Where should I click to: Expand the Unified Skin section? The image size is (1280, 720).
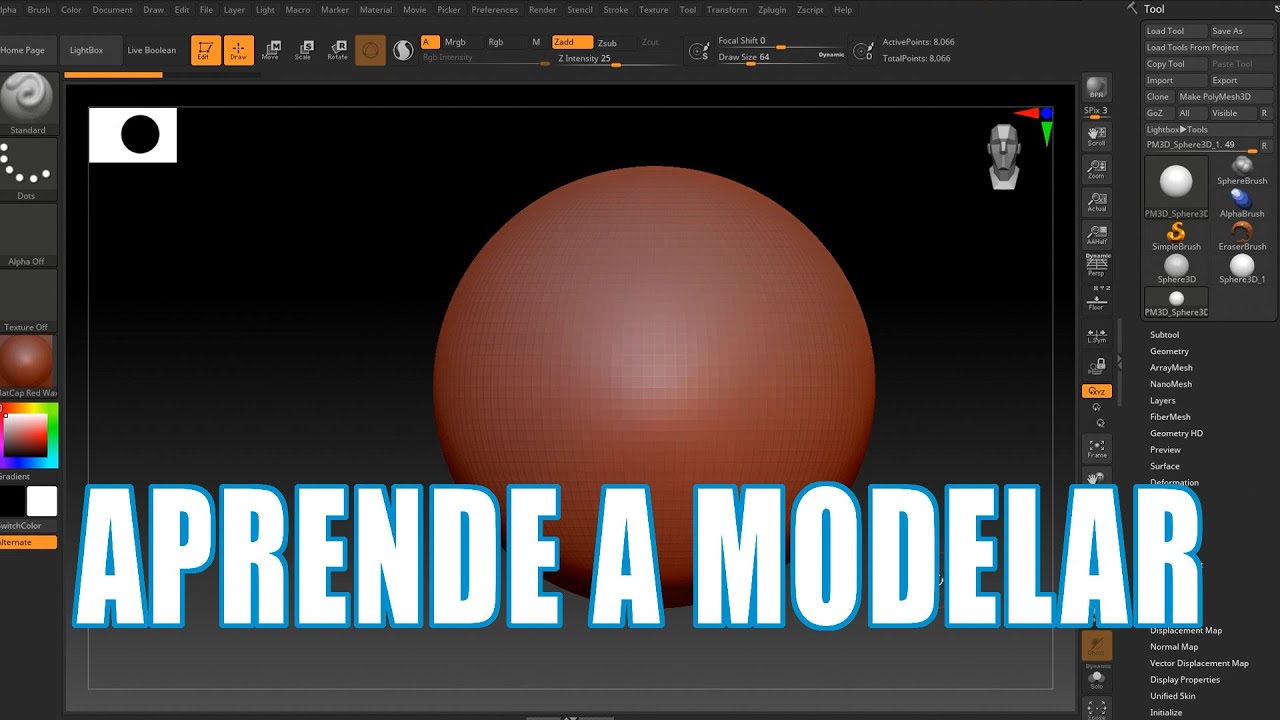1172,696
